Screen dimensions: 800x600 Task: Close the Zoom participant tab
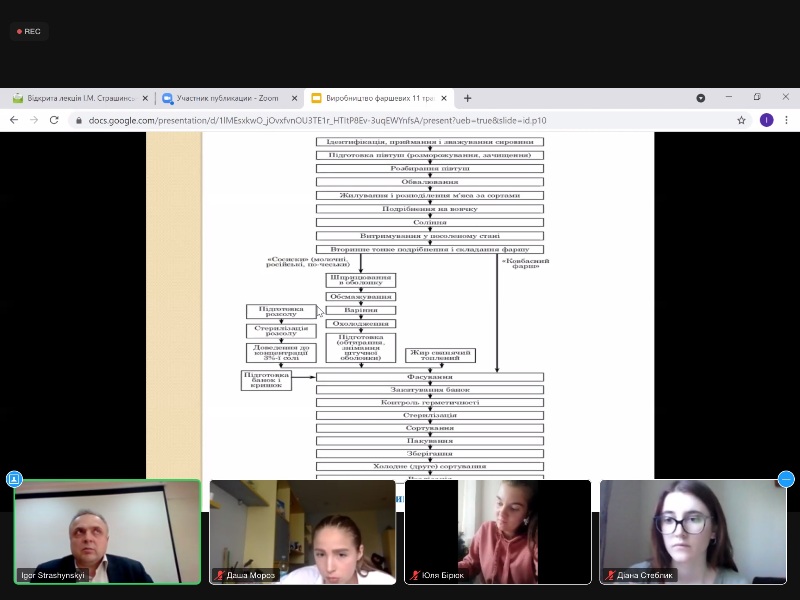(294, 98)
